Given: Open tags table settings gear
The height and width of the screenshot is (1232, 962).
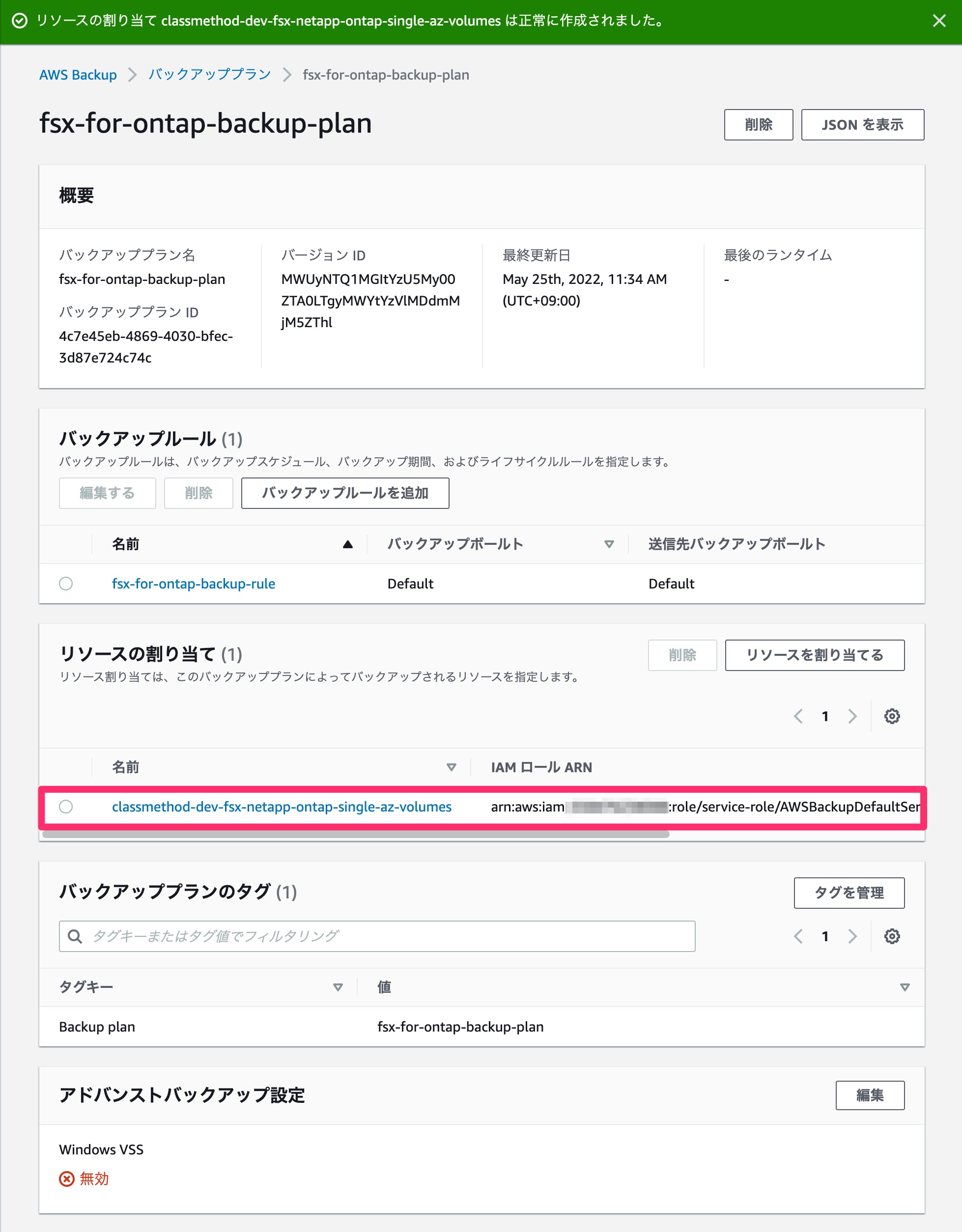Looking at the screenshot, I should click(x=891, y=936).
